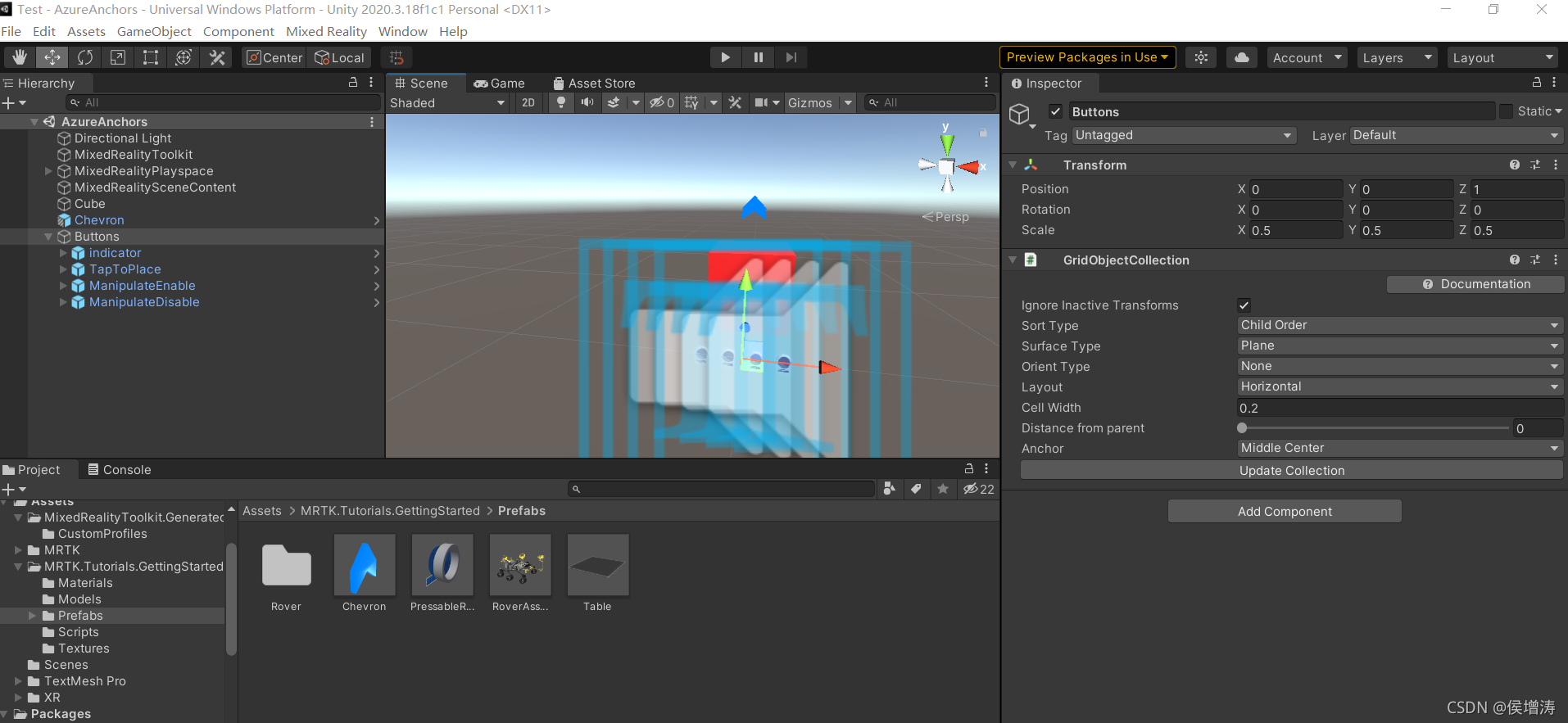Select the Move tool
This screenshot has height=723, width=1568.
pos(52,57)
